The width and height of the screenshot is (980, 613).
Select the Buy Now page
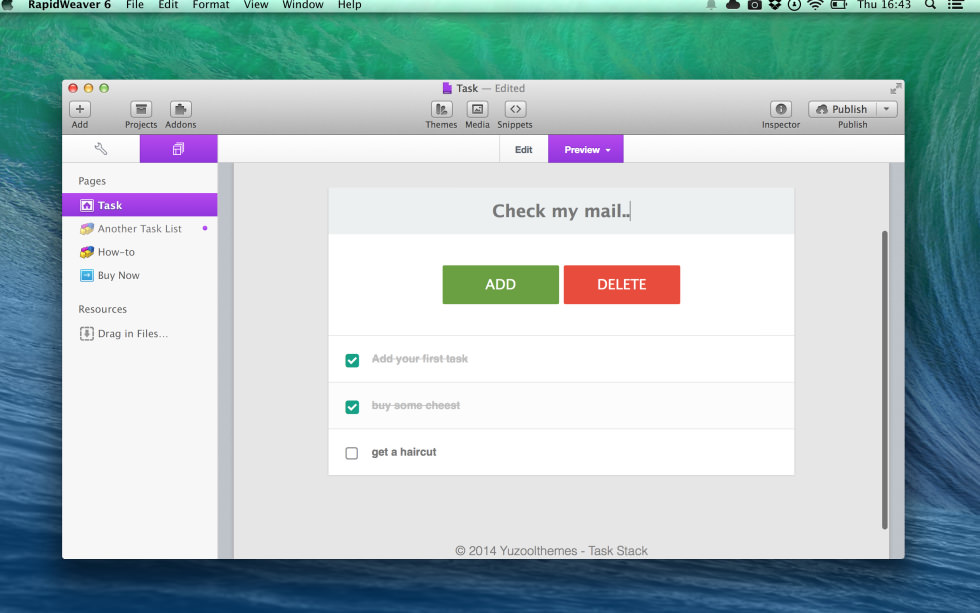(x=140, y=275)
